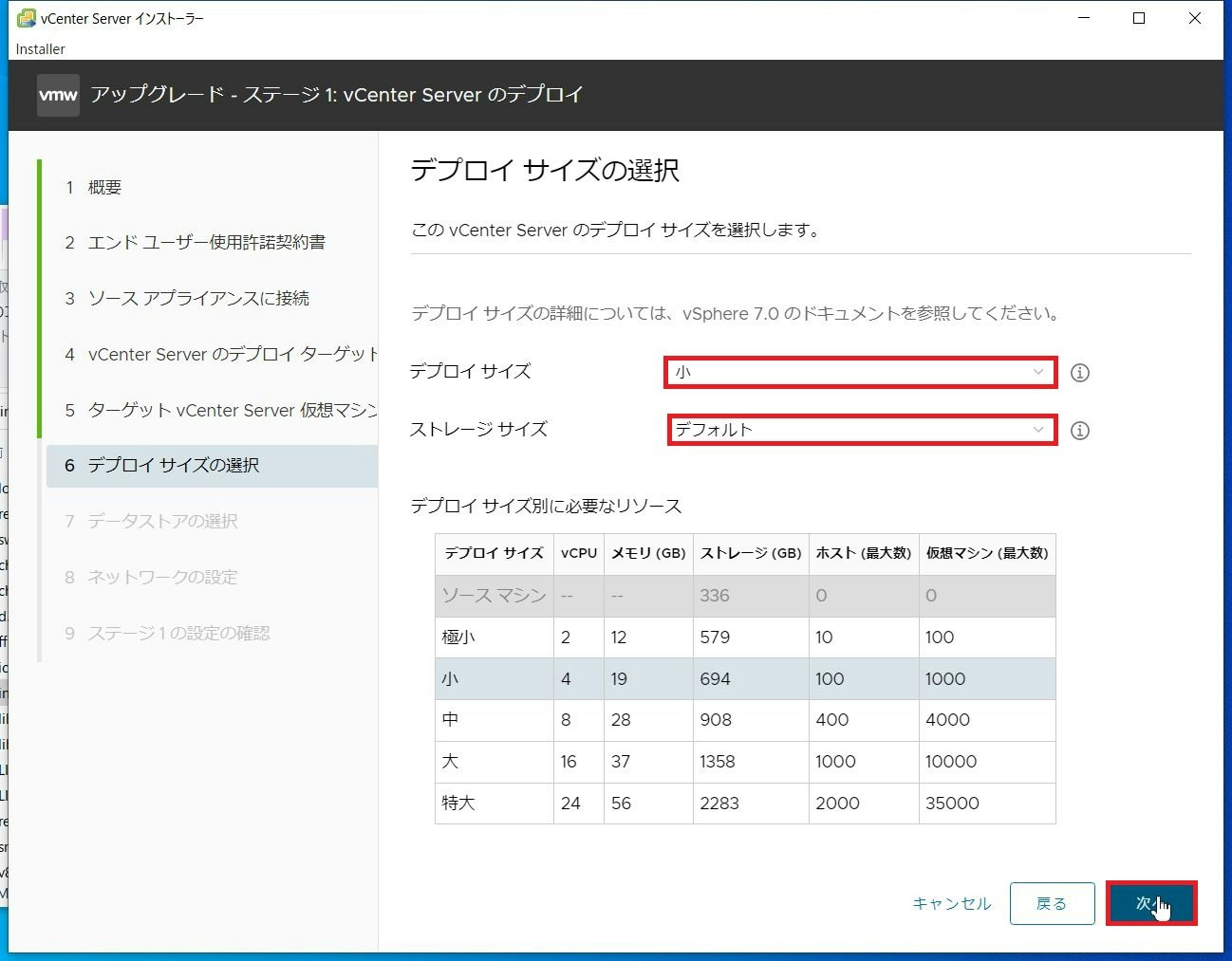Image resolution: width=1232 pixels, height=961 pixels.
Task: Click the キャンセル link
Action: click(x=951, y=903)
